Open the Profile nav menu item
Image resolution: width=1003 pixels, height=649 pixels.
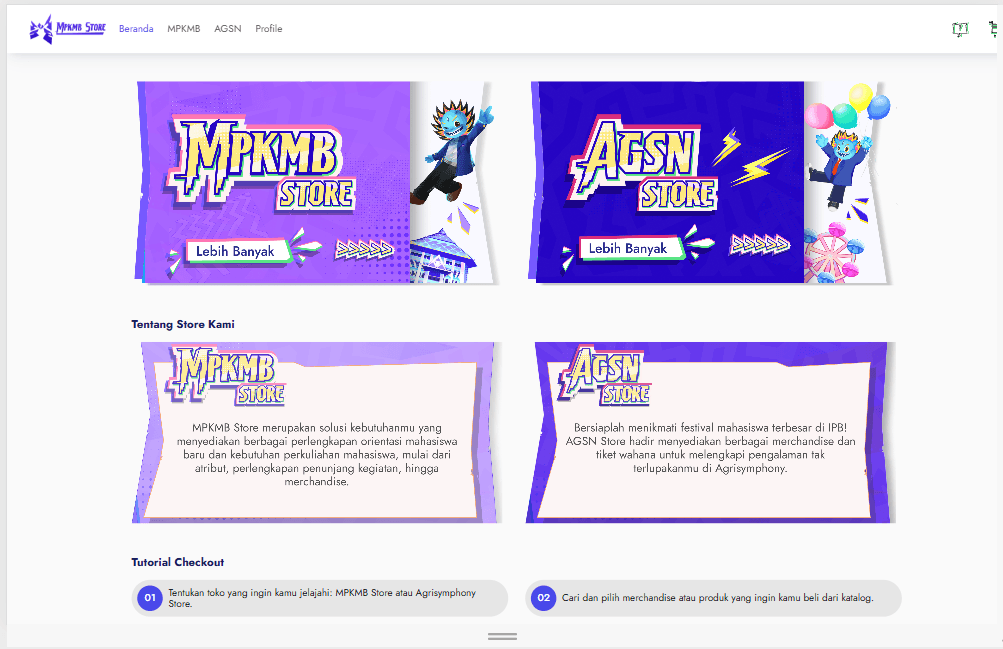269,29
